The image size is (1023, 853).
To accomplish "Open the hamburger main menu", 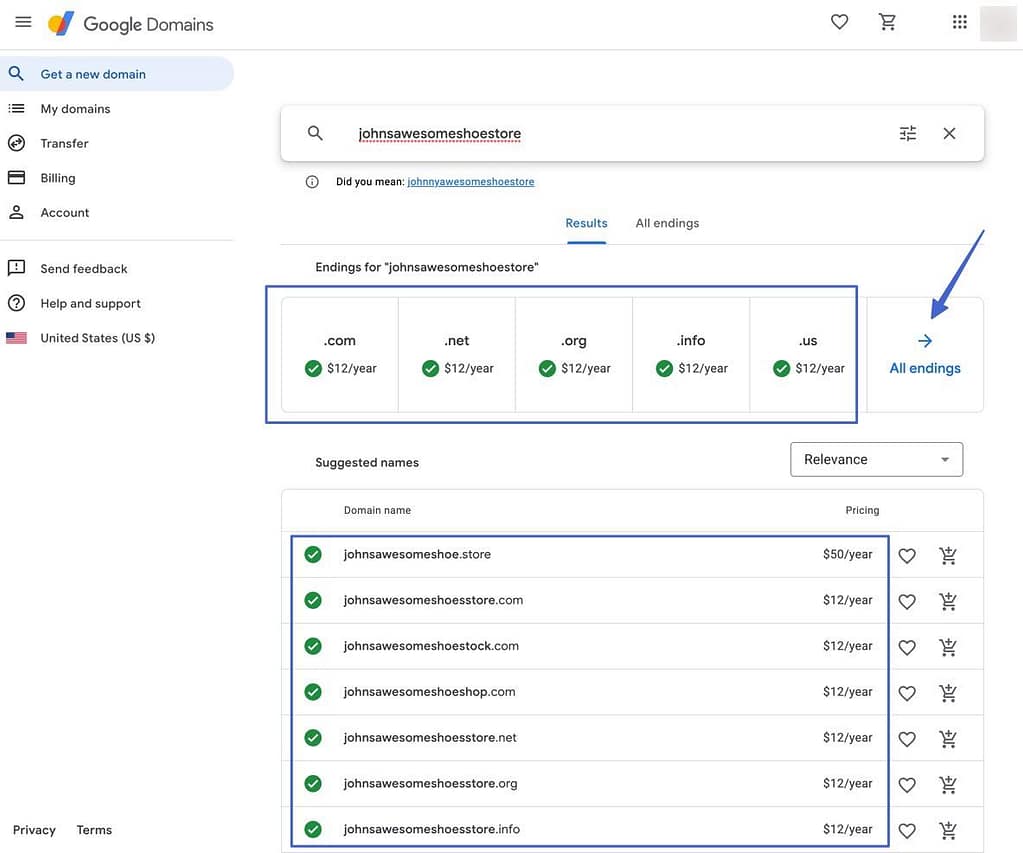I will tap(23, 22).
